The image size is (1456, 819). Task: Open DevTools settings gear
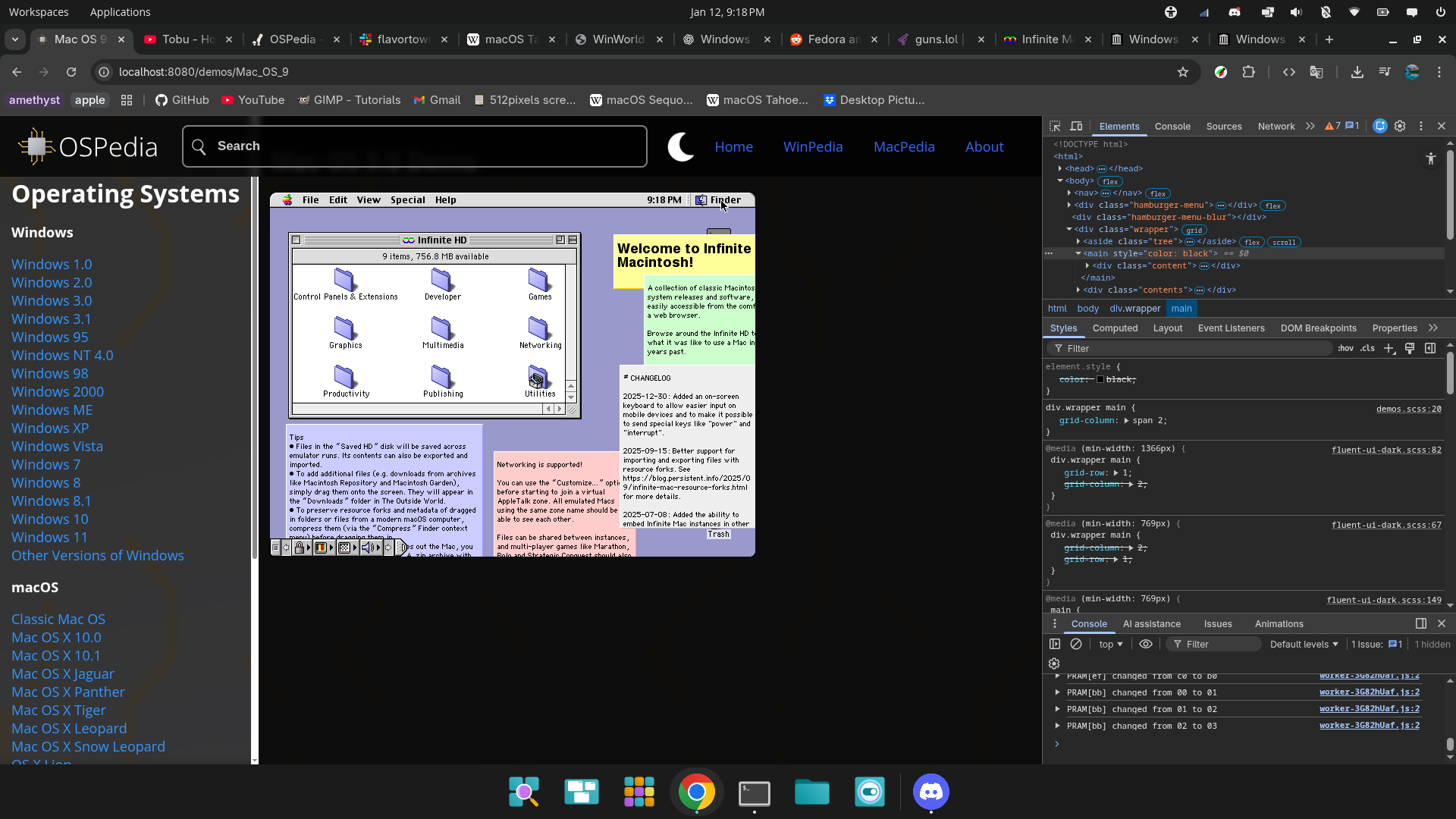pyautogui.click(x=1400, y=127)
